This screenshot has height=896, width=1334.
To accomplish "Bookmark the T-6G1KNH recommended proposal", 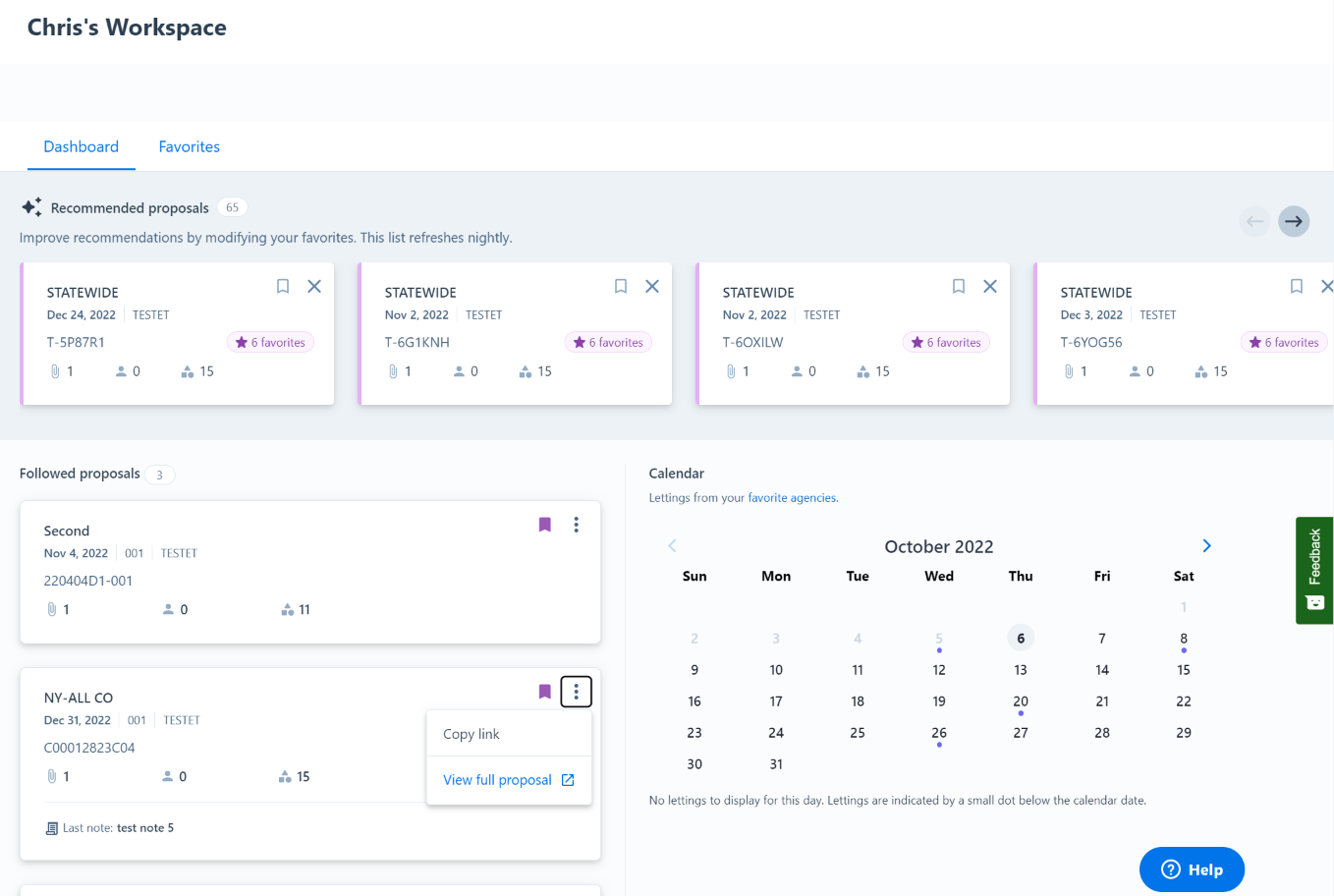I will (x=621, y=287).
